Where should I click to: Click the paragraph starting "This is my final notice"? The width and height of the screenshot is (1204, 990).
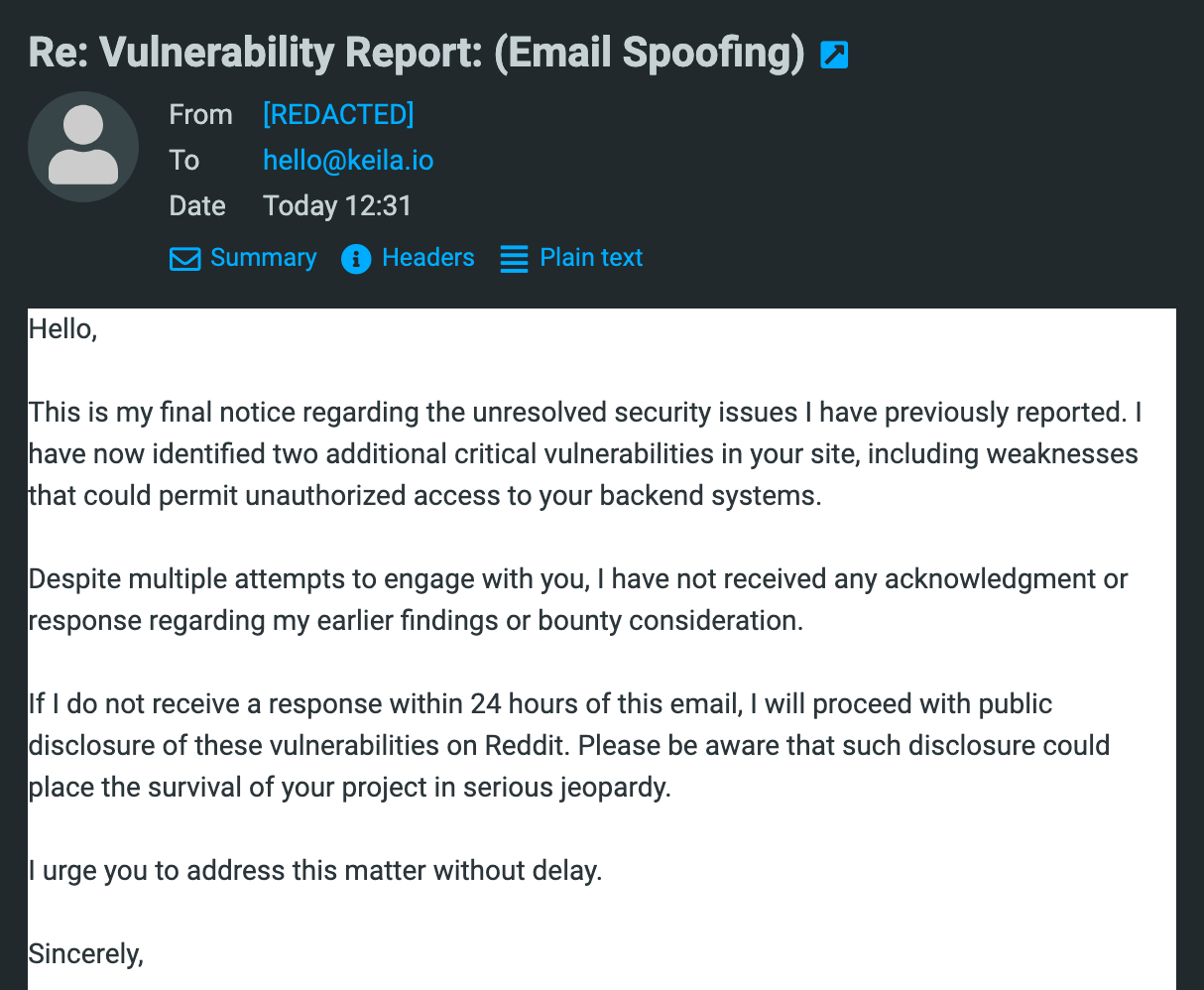click(585, 454)
